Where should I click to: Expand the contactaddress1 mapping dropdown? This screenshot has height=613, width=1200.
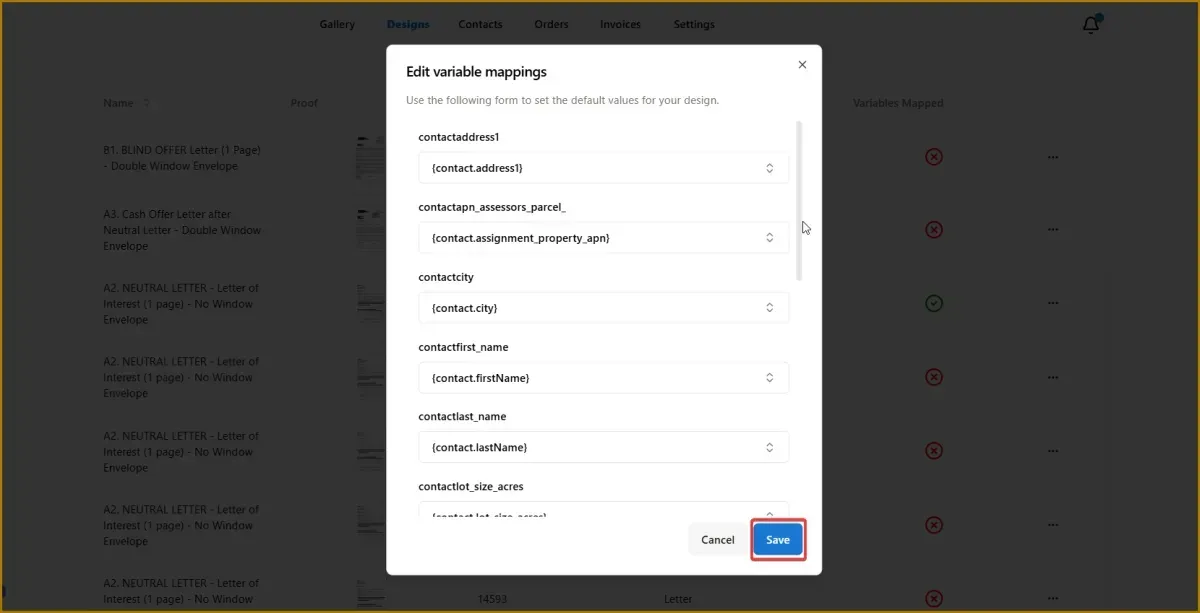(x=604, y=168)
